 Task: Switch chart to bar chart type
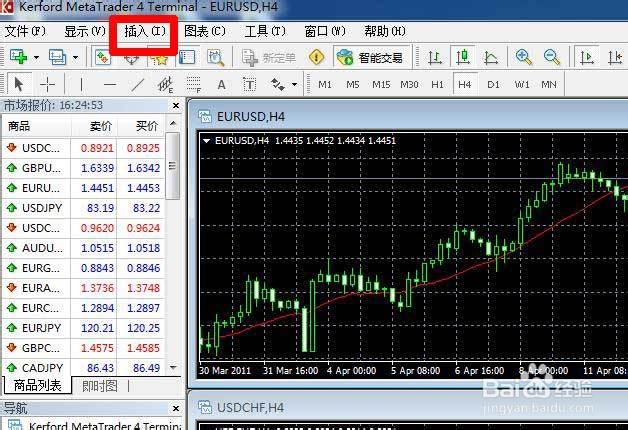pos(435,57)
